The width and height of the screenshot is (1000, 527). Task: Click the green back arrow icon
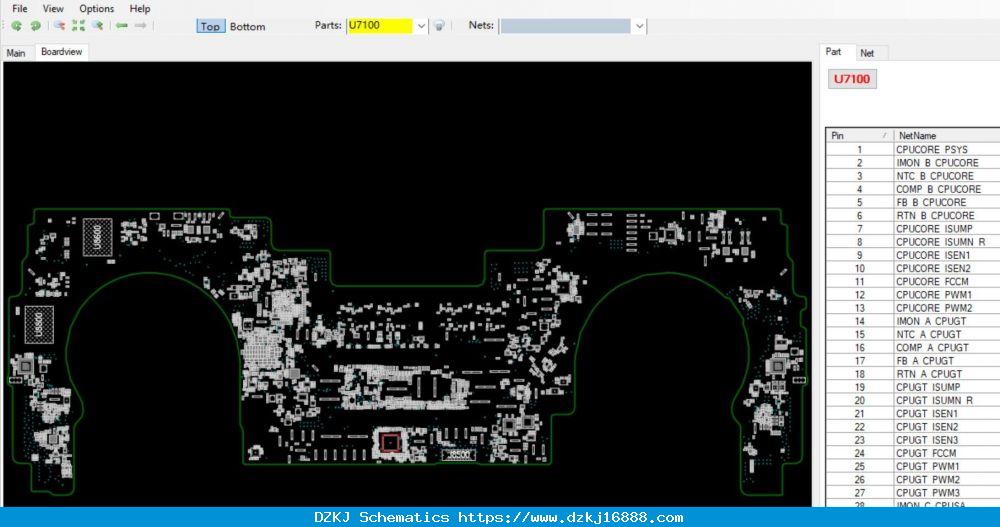pos(121,26)
